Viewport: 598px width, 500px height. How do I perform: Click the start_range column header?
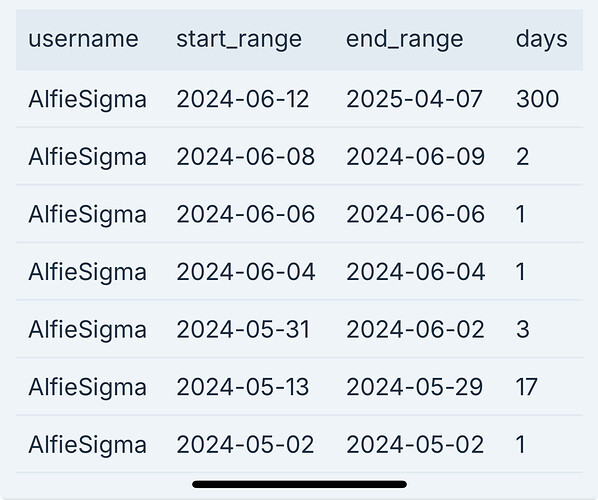239,40
